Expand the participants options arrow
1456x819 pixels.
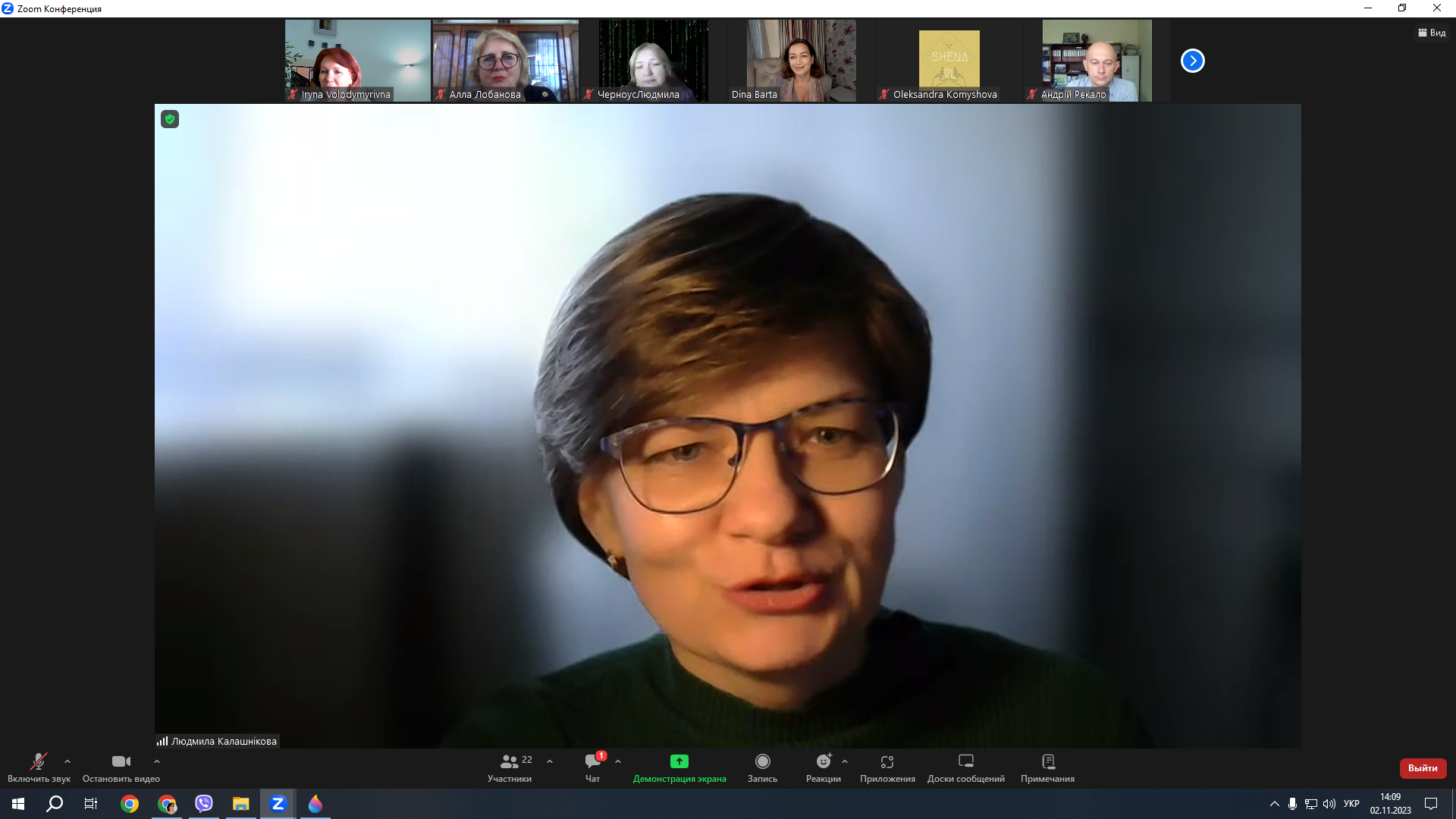coord(550,761)
